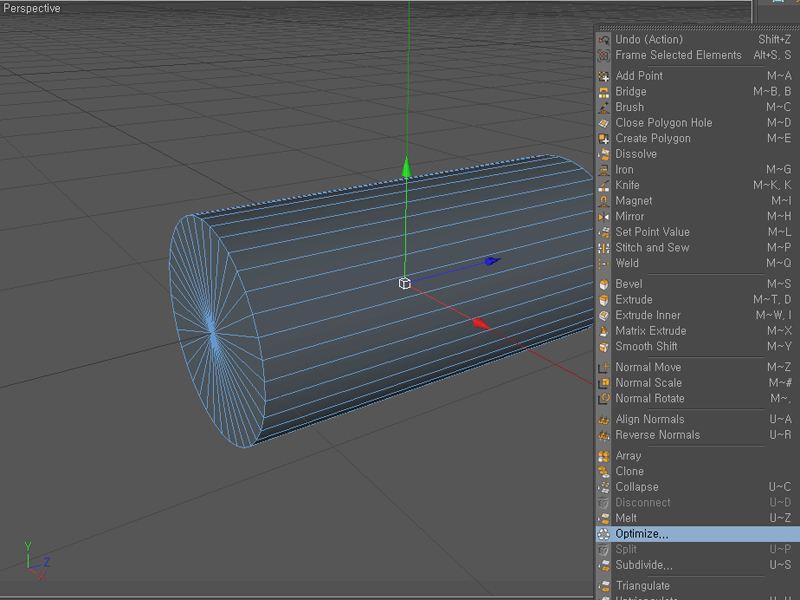Click the Optimize... gear icon
This screenshot has width=800, height=600.
tap(604, 534)
